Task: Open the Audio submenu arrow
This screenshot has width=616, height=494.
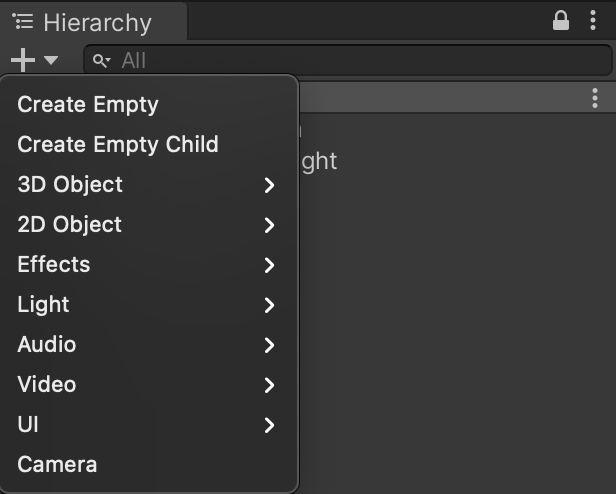Action: point(269,345)
